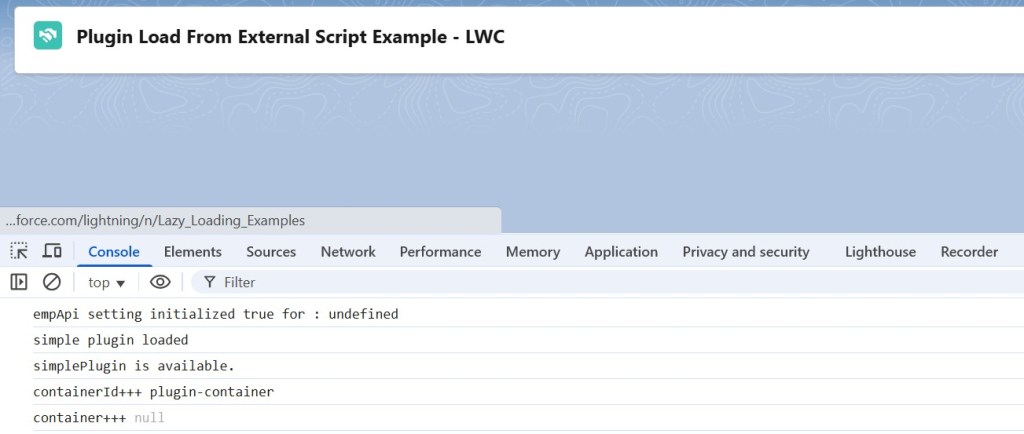
Task: Clear the console with the circle-slash icon
Action: pos(52,282)
